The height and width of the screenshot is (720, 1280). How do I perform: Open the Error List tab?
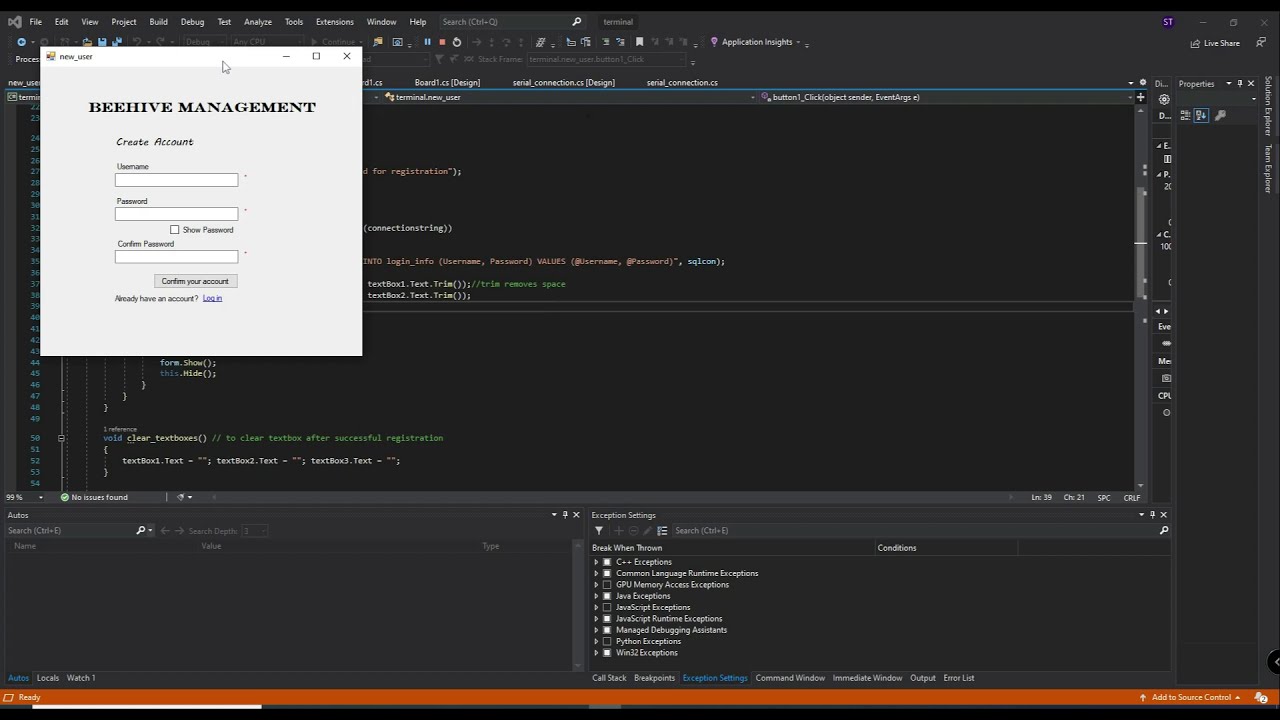[x=958, y=678]
